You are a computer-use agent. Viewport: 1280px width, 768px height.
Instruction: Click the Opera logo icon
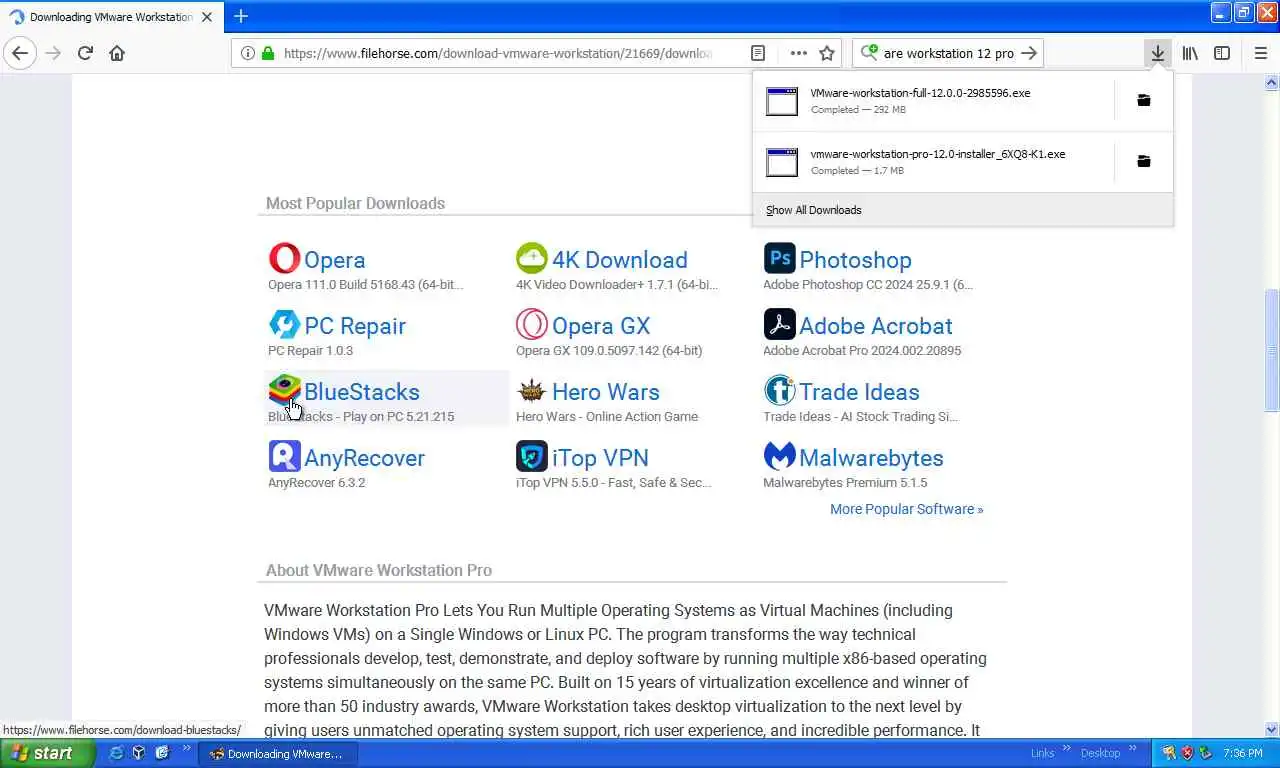(284, 258)
